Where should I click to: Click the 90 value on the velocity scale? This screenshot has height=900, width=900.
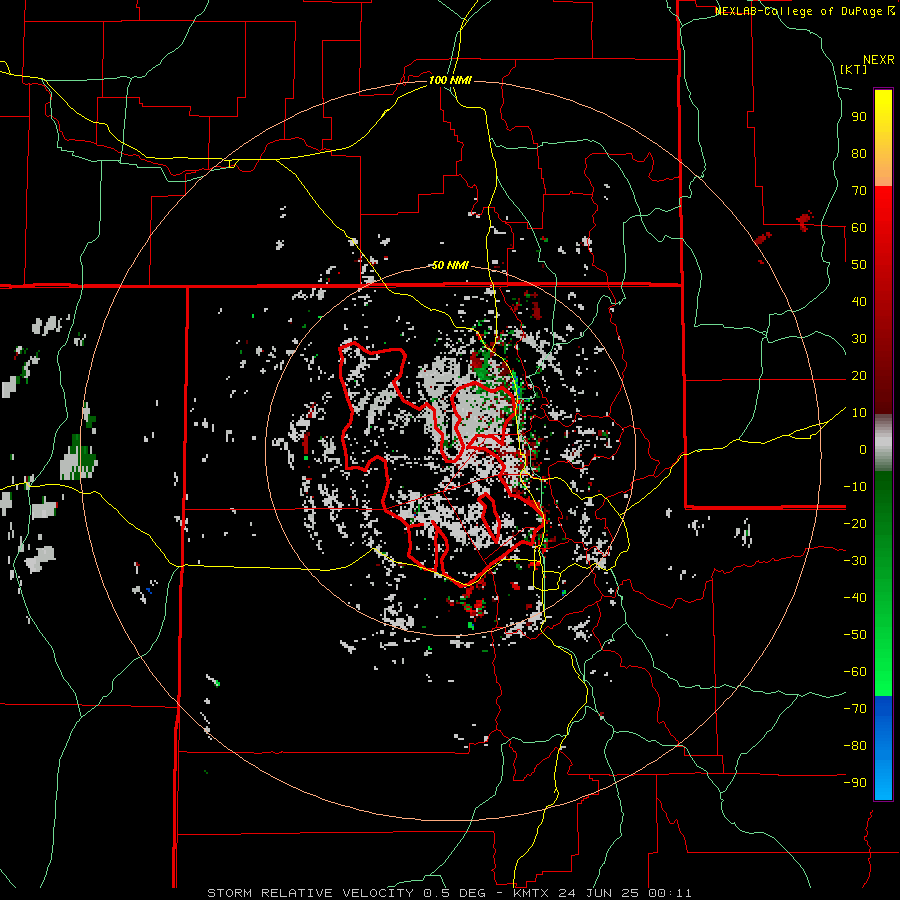point(859,117)
